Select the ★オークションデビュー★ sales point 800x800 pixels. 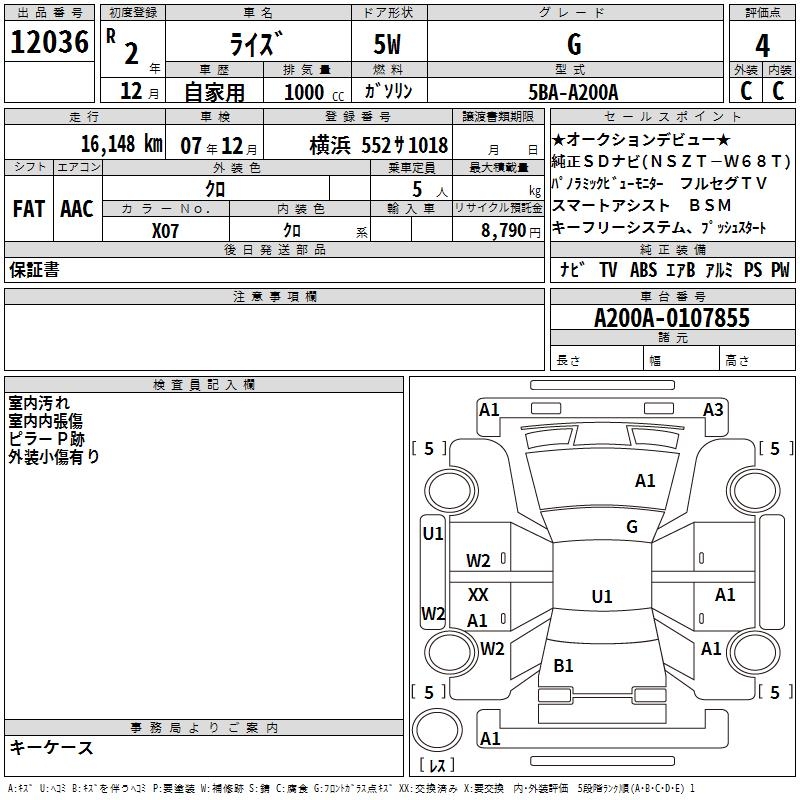click(x=641, y=139)
